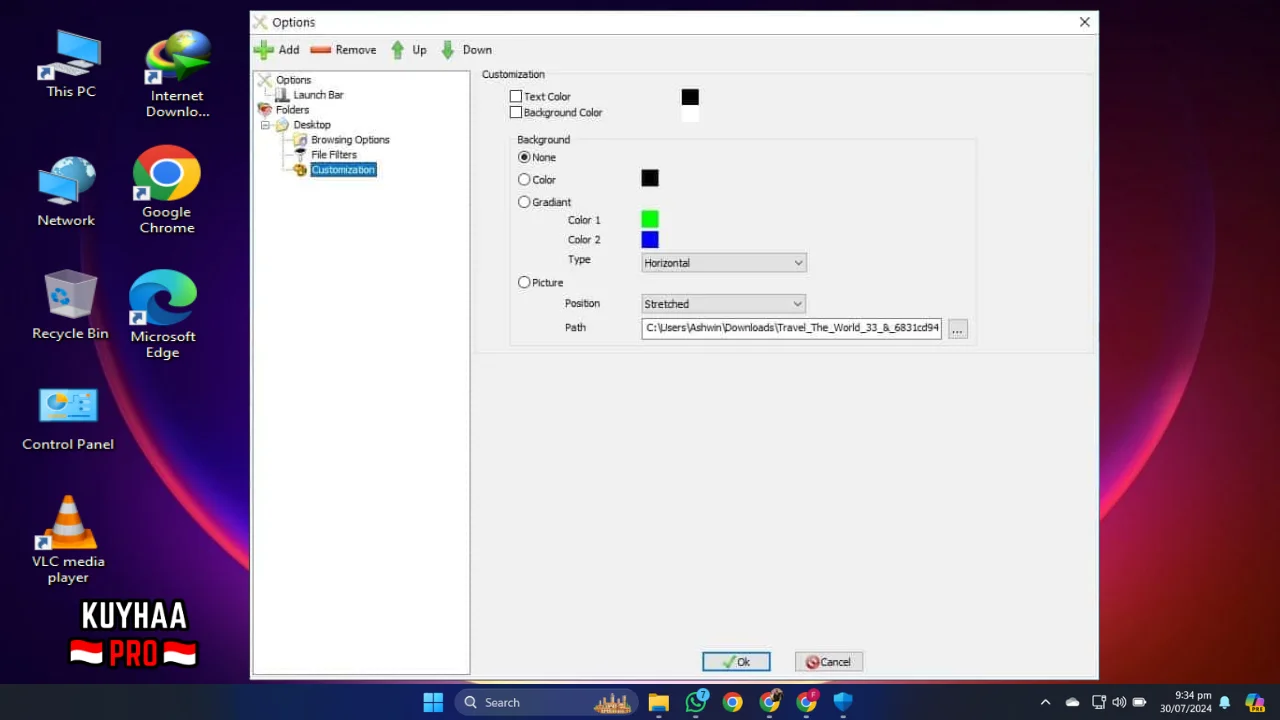The image size is (1280, 720).
Task: Pick the black Text Color swatch
Action: point(690,97)
